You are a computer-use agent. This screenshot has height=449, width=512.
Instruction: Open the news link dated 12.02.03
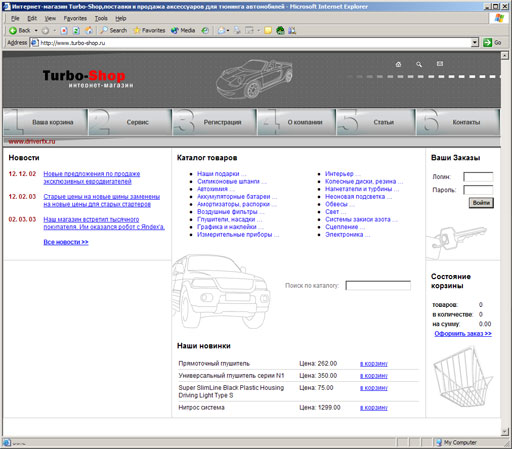102,200
